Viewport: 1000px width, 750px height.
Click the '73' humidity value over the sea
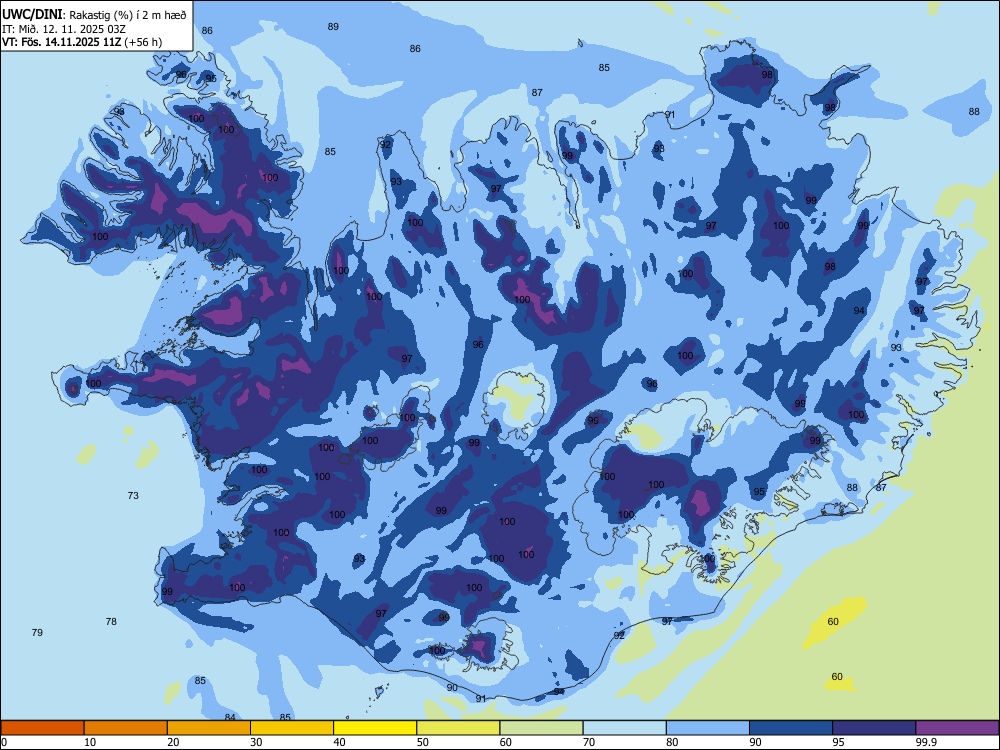tap(133, 496)
